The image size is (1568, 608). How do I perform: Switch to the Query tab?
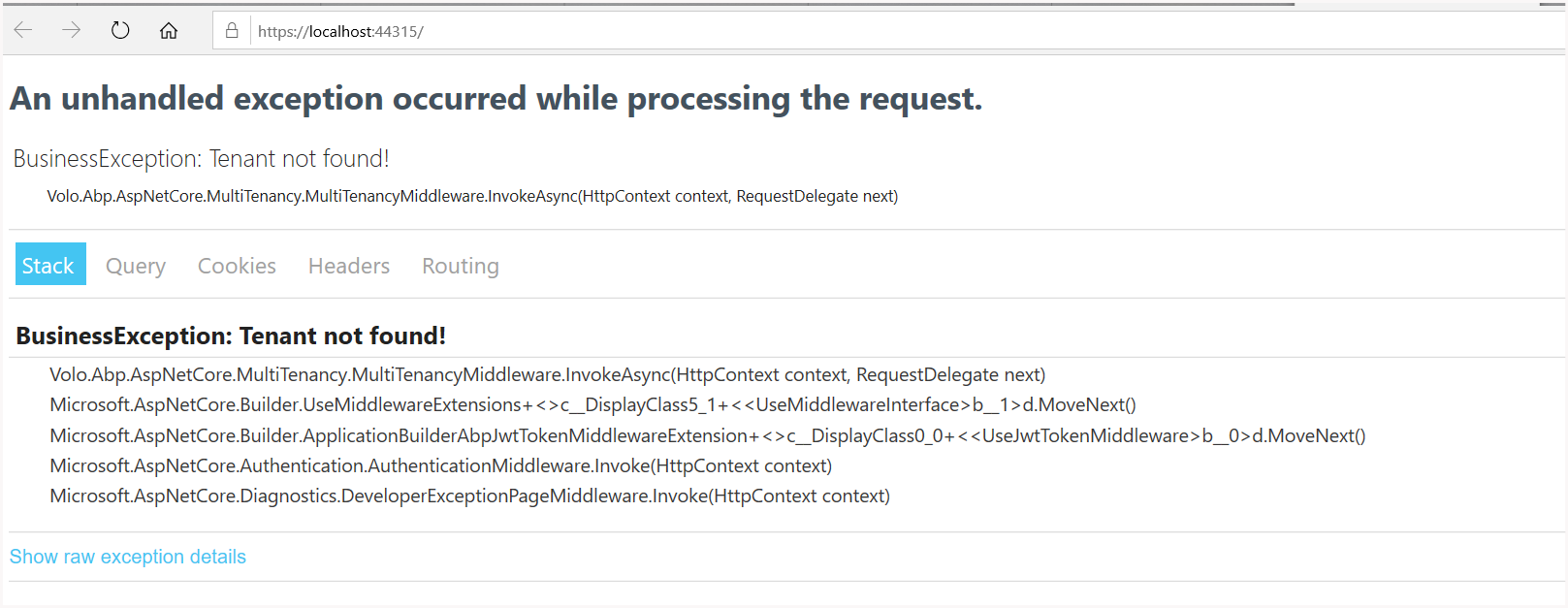point(136,266)
